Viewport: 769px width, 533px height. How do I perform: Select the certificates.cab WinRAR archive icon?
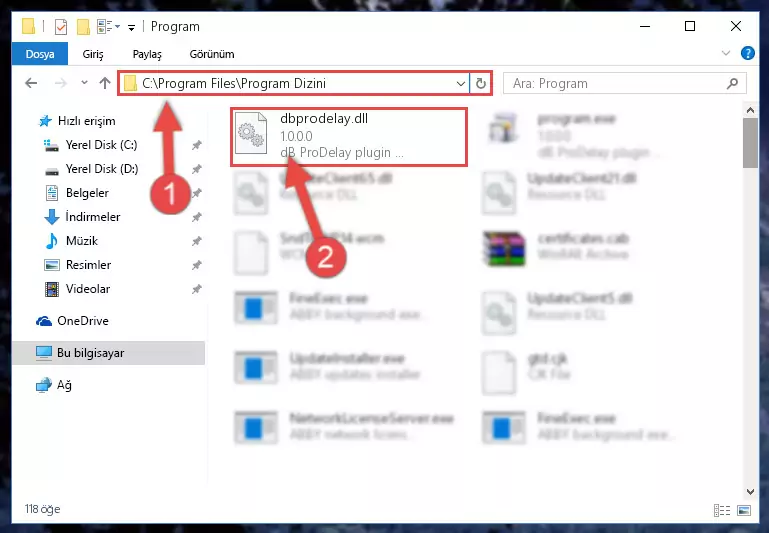click(x=504, y=249)
